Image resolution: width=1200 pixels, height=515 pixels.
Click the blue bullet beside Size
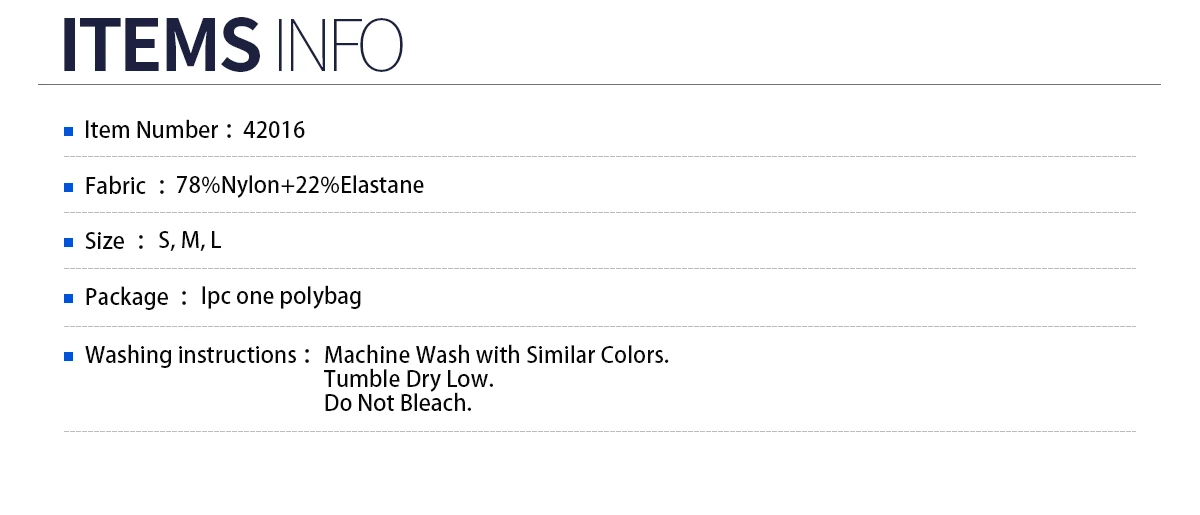(69, 243)
